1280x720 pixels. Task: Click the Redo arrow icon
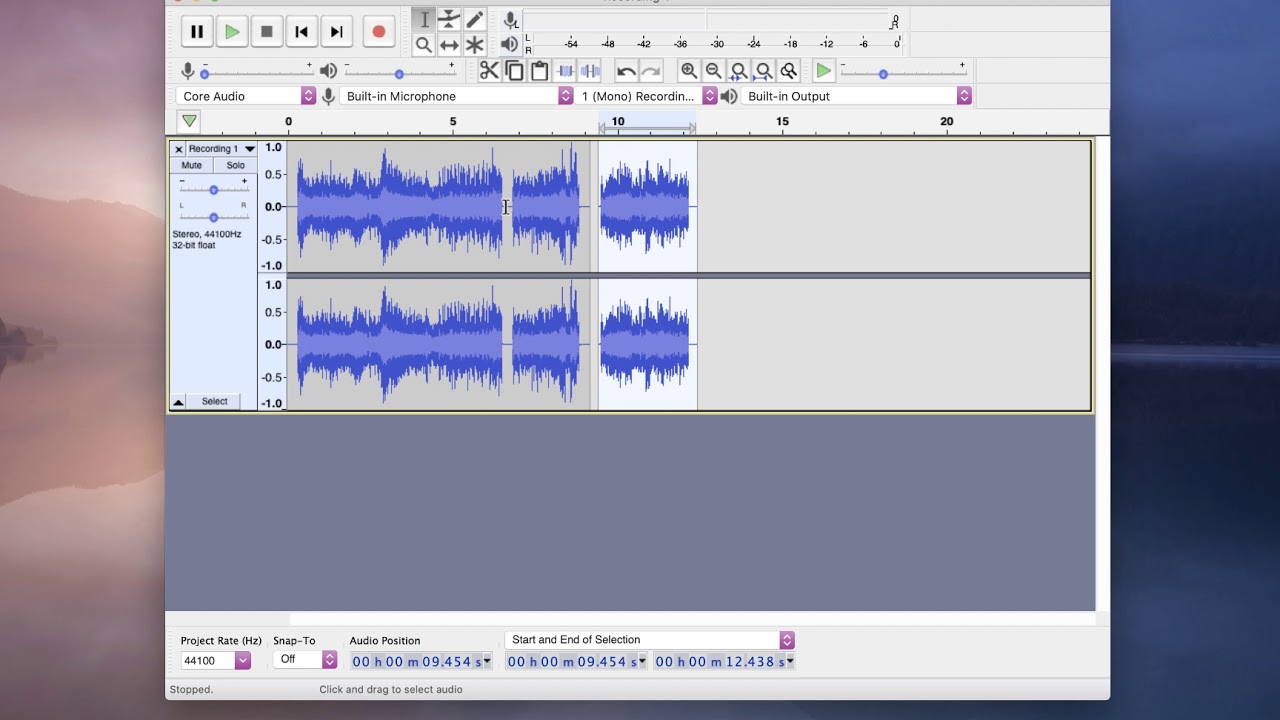(x=651, y=71)
